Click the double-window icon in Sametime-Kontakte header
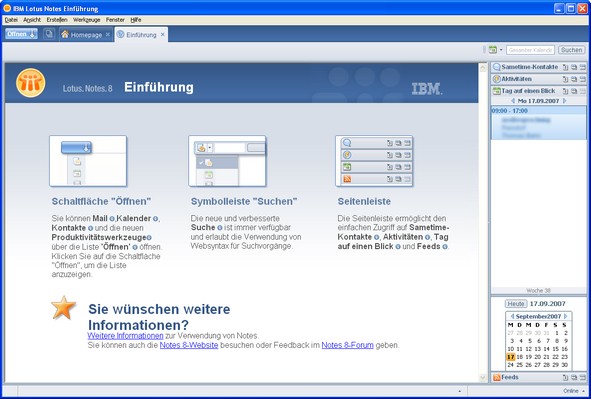 [574, 67]
